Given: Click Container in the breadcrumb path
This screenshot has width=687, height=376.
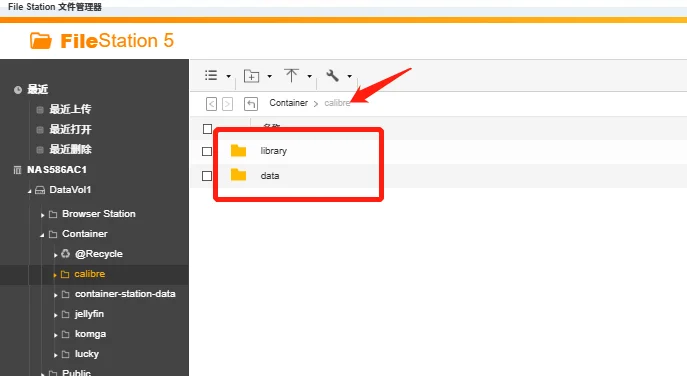Looking at the screenshot, I should pos(288,103).
